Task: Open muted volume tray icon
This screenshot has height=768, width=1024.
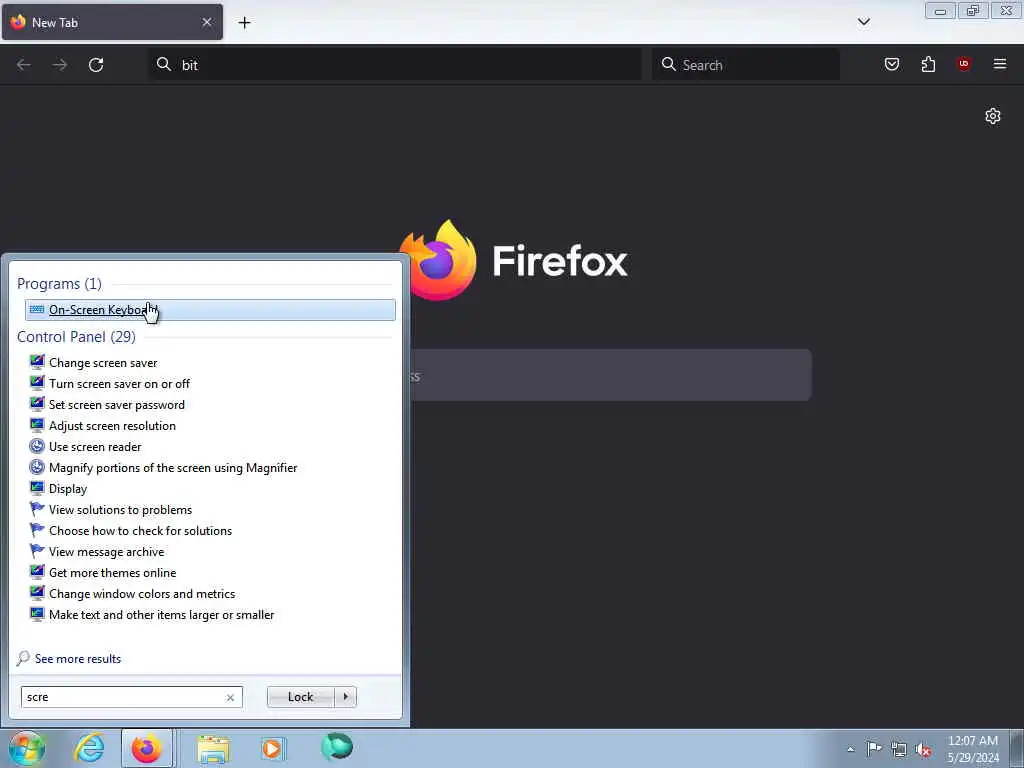Action: 923,750
